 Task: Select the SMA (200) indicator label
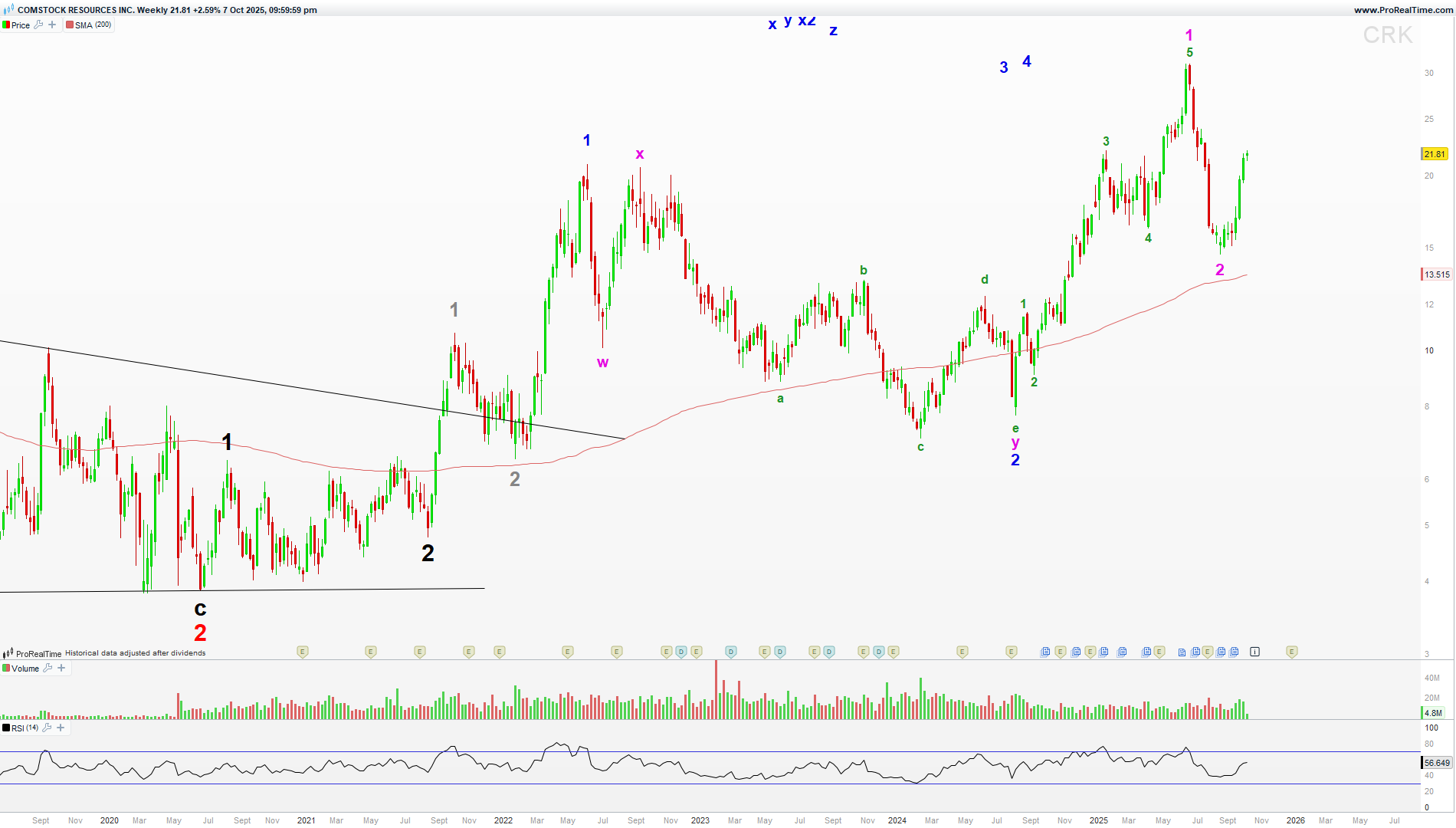click(x=93, y=25)
